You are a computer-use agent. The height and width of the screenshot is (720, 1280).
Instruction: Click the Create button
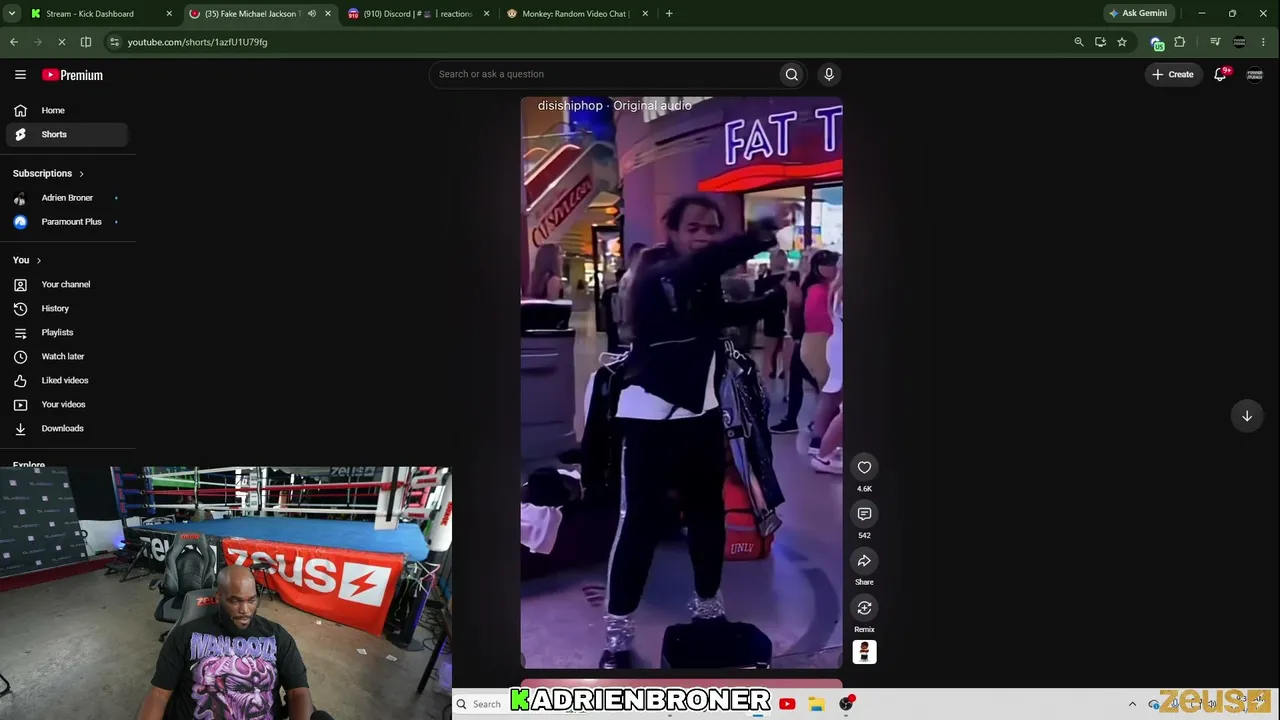coord(1172,74)
